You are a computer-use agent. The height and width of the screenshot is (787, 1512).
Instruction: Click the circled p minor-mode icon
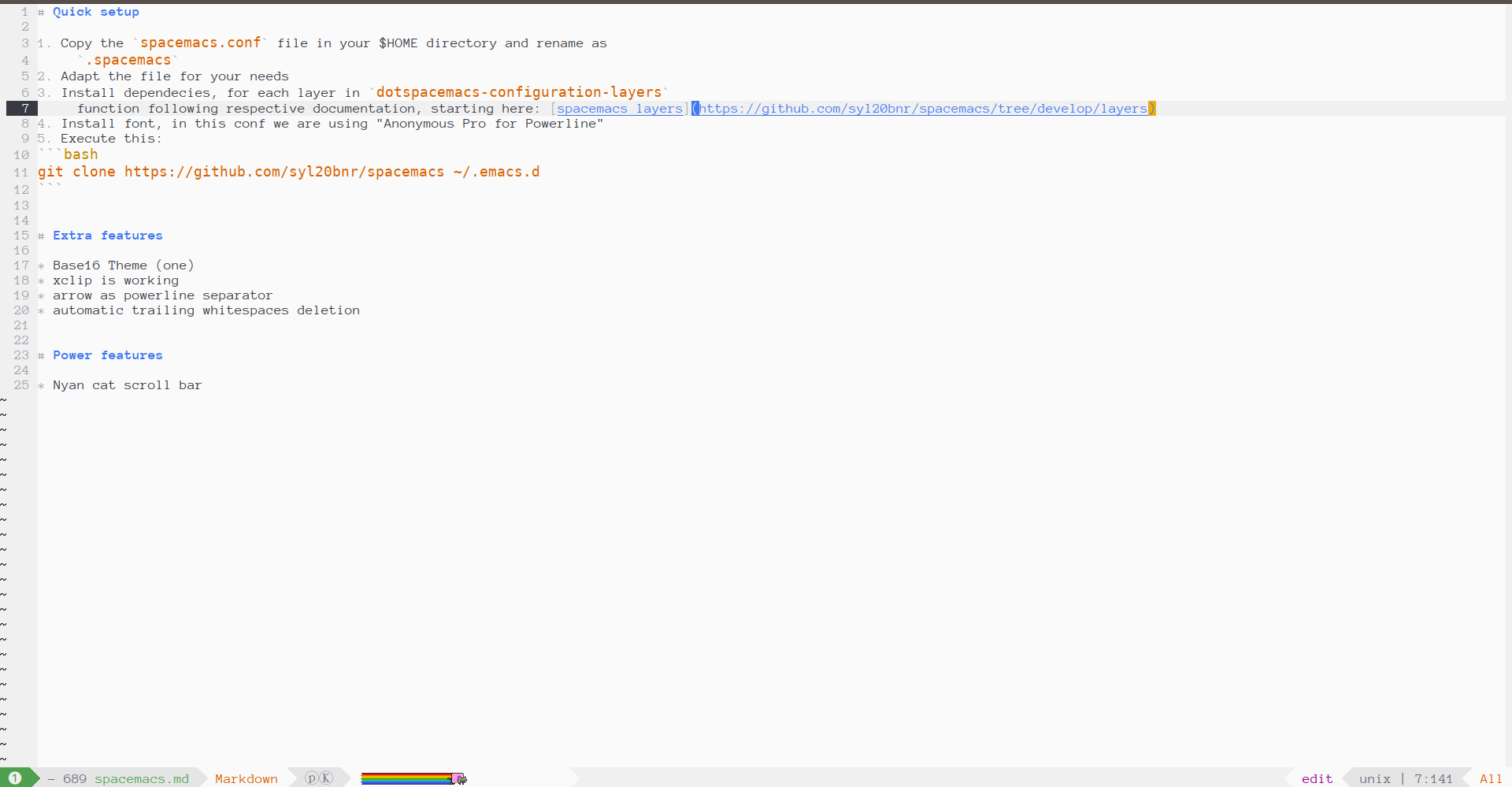[312, 778]
